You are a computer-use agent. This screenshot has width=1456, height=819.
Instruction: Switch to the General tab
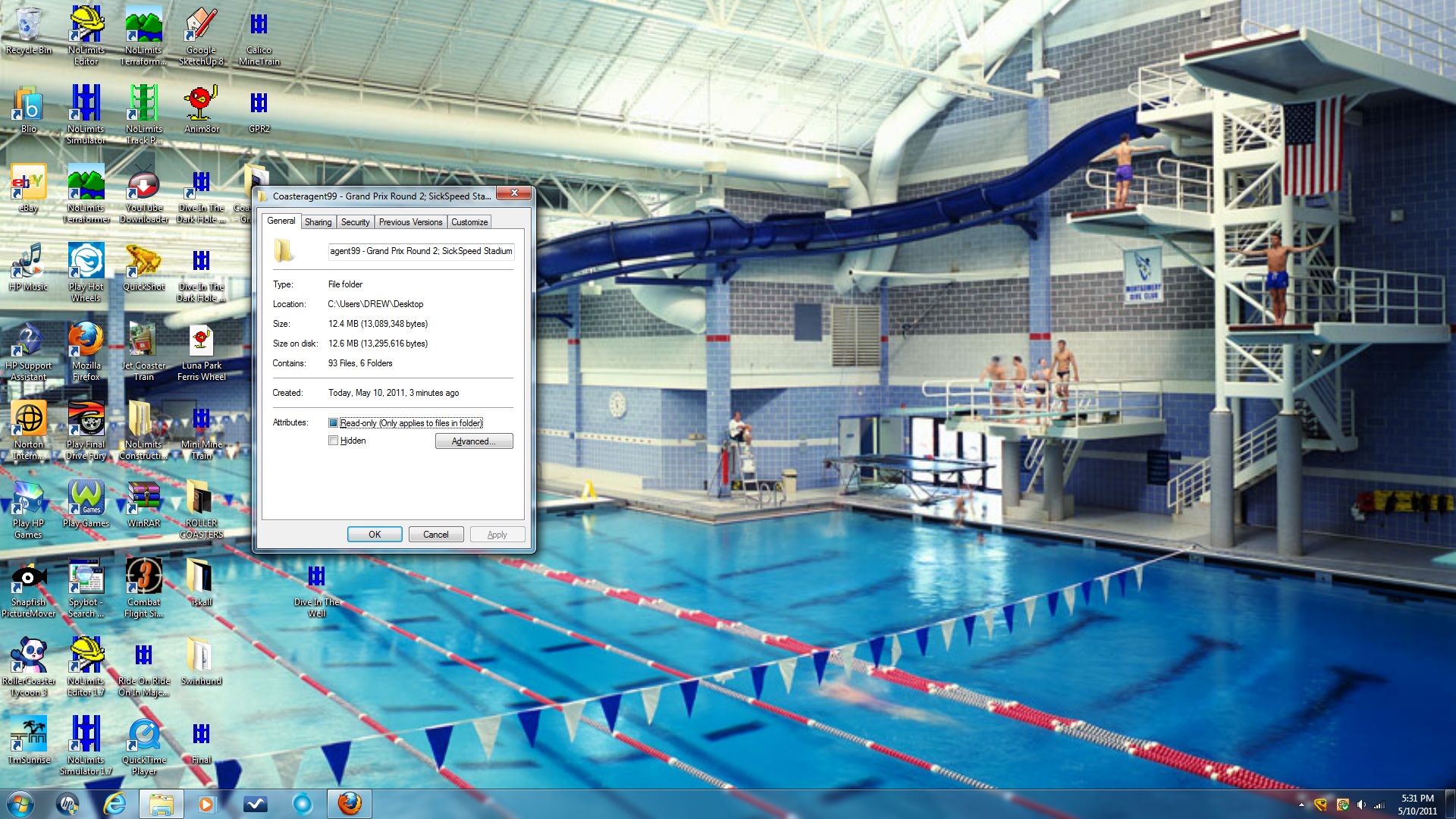tap(281, 221)
